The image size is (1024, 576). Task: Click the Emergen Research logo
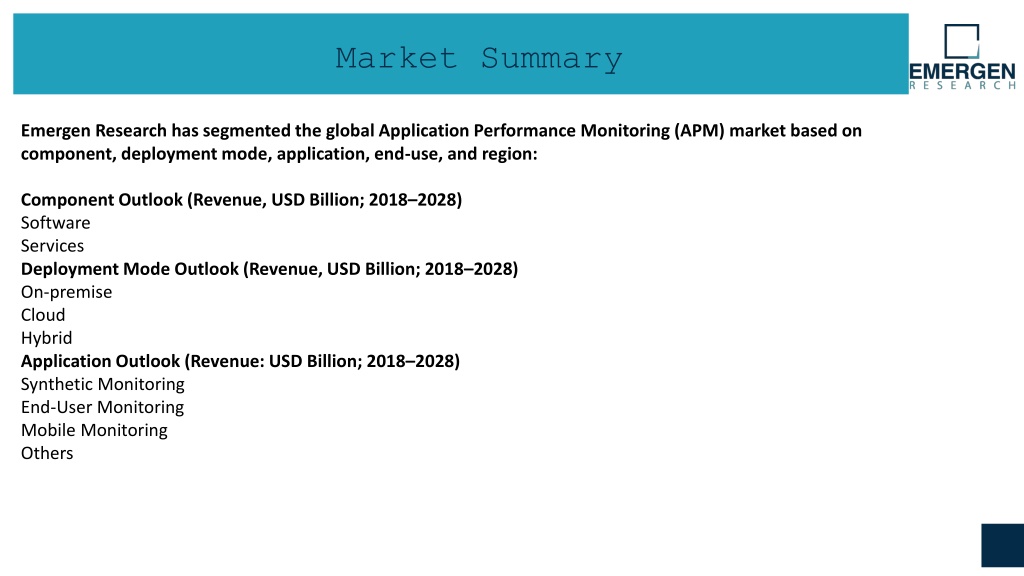(x=962, y=57)
